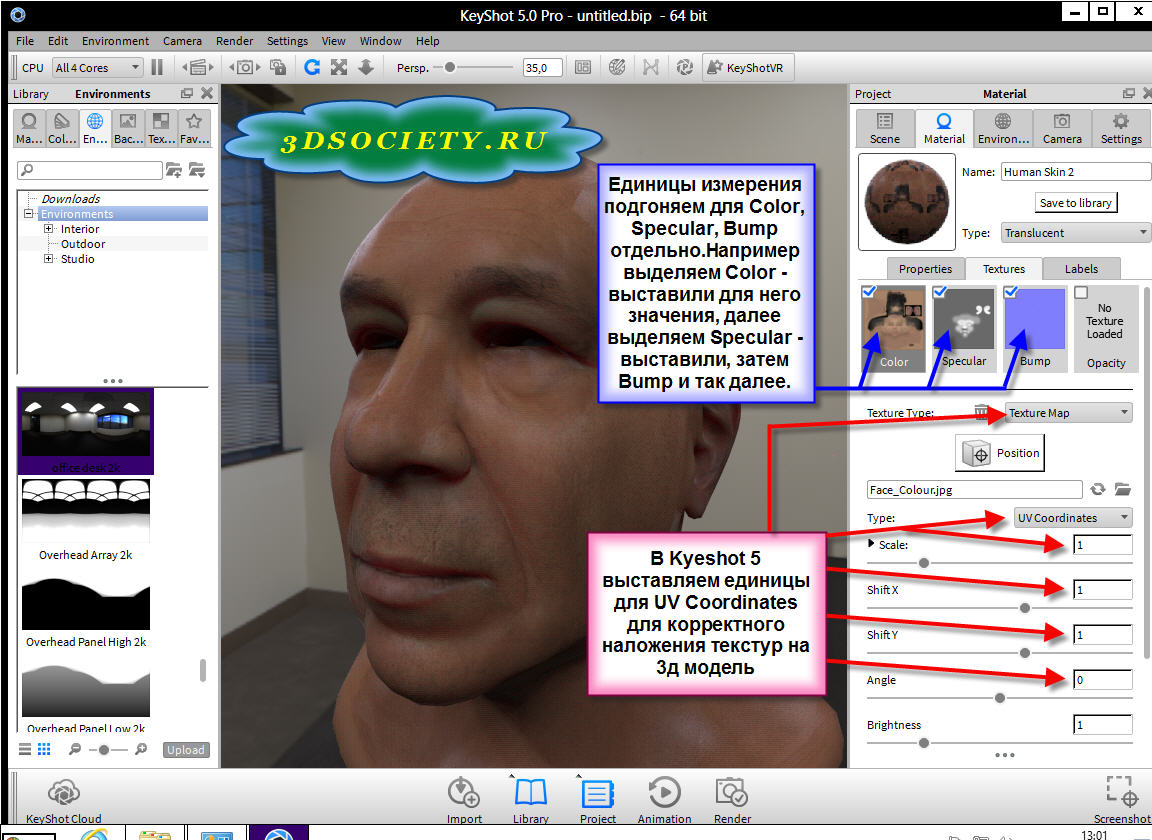The image size is (1152, 840).
Task: Switch Library to list view icon
Action: 25,749
